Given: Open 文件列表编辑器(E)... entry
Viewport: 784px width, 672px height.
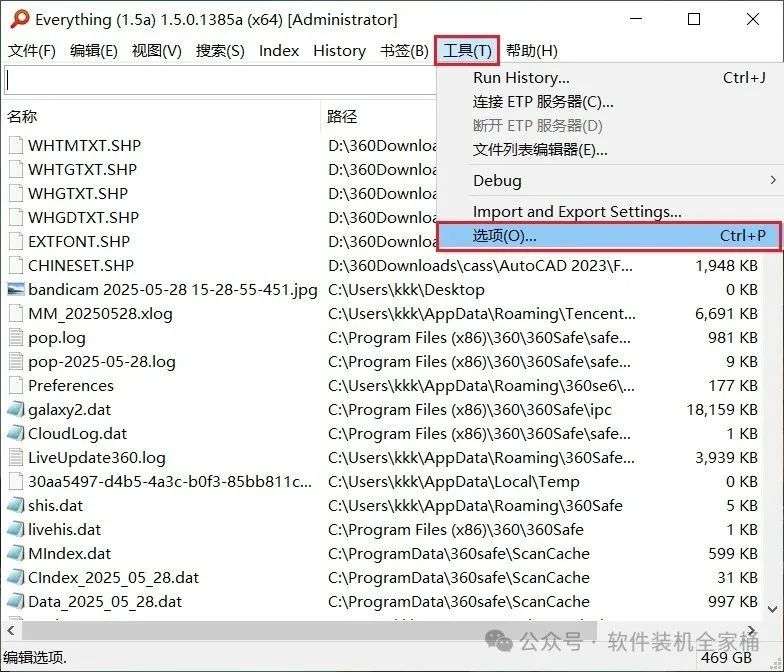Looking at the screenshot, I should pyautogui.click(x=609, y=150).
